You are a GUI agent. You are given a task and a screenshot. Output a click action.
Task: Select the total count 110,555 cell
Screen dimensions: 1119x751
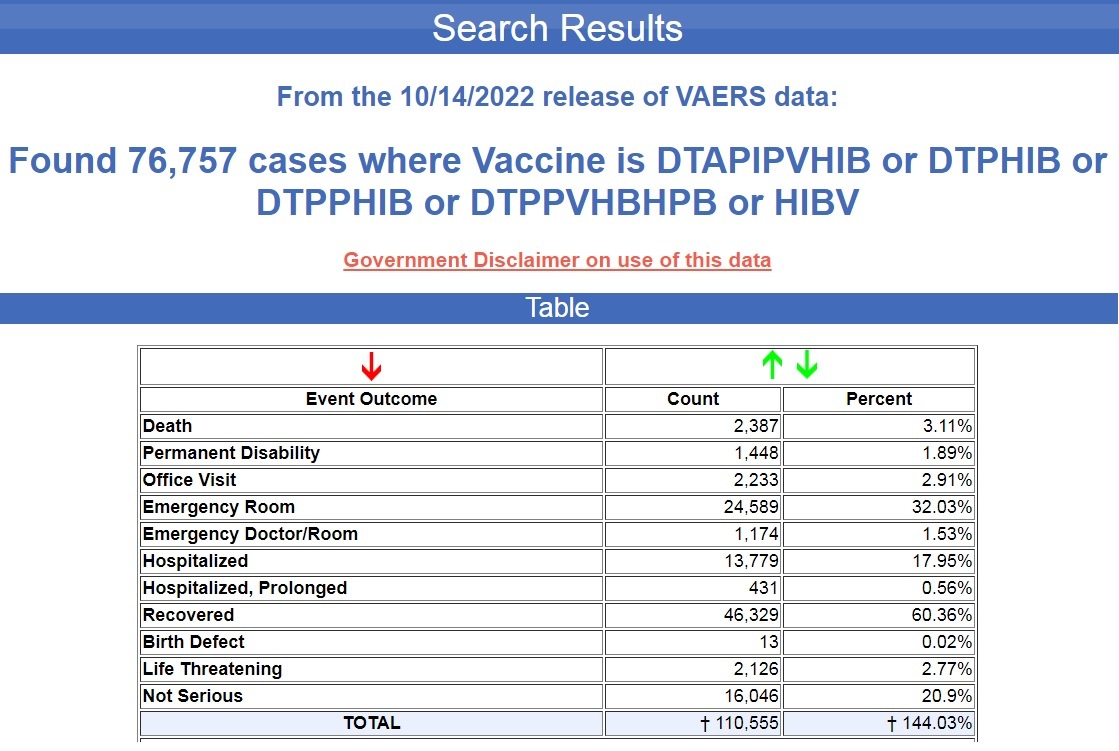(740, 723)
